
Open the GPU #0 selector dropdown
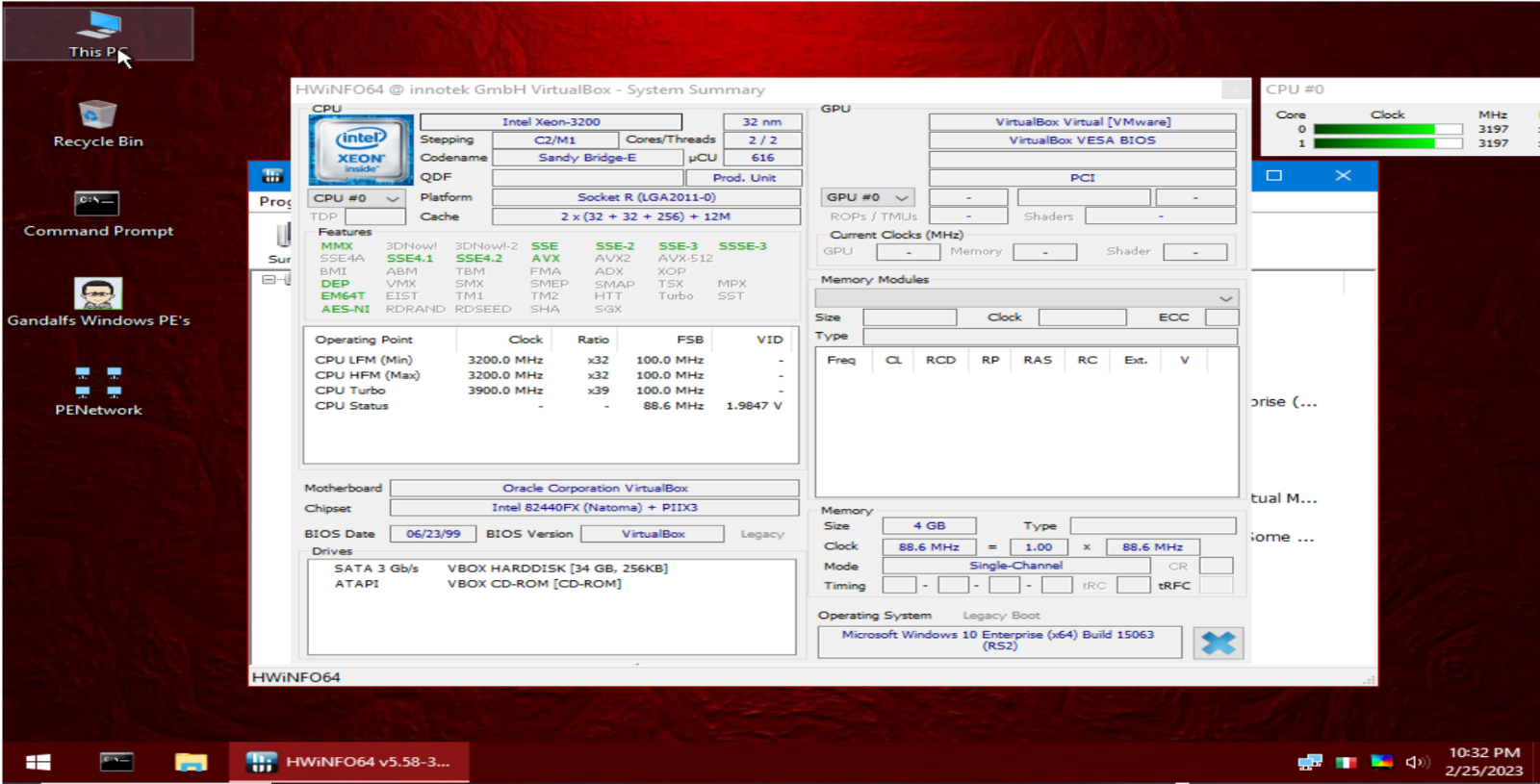(x=866, y=197)
